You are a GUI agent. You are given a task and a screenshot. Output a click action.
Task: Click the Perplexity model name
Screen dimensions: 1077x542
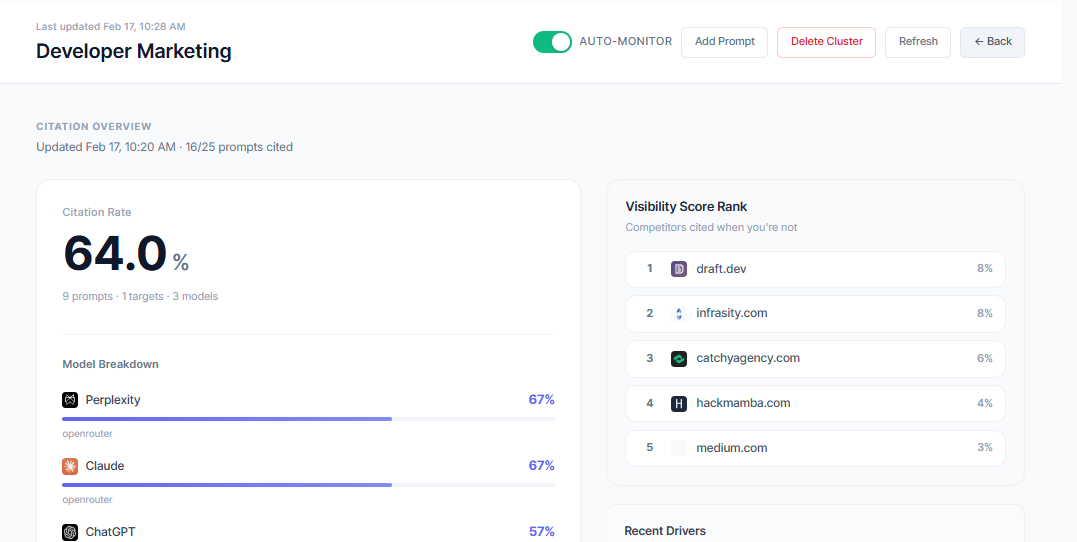click(113, 400)
